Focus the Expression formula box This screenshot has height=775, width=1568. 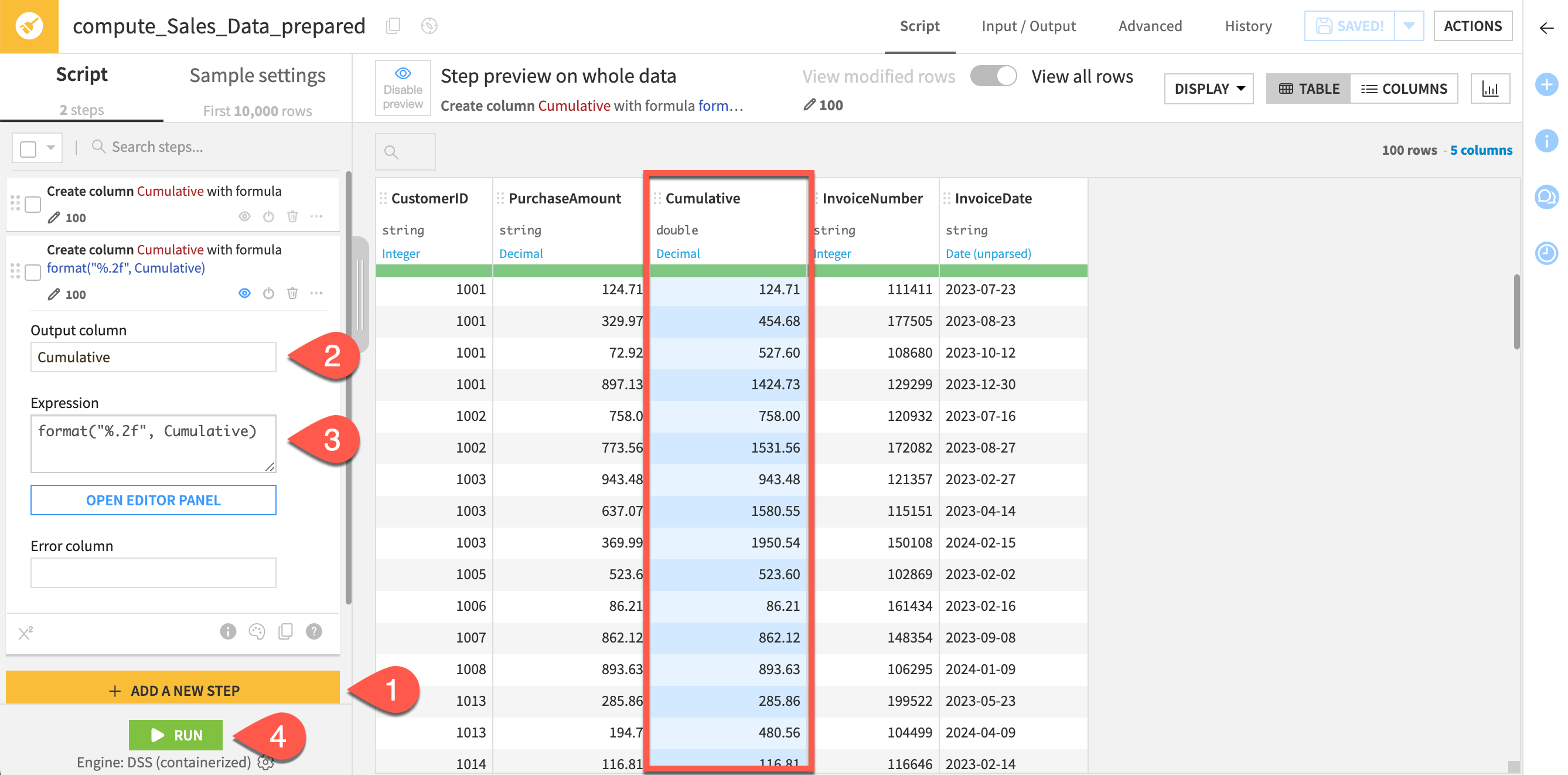click(154, 443)
